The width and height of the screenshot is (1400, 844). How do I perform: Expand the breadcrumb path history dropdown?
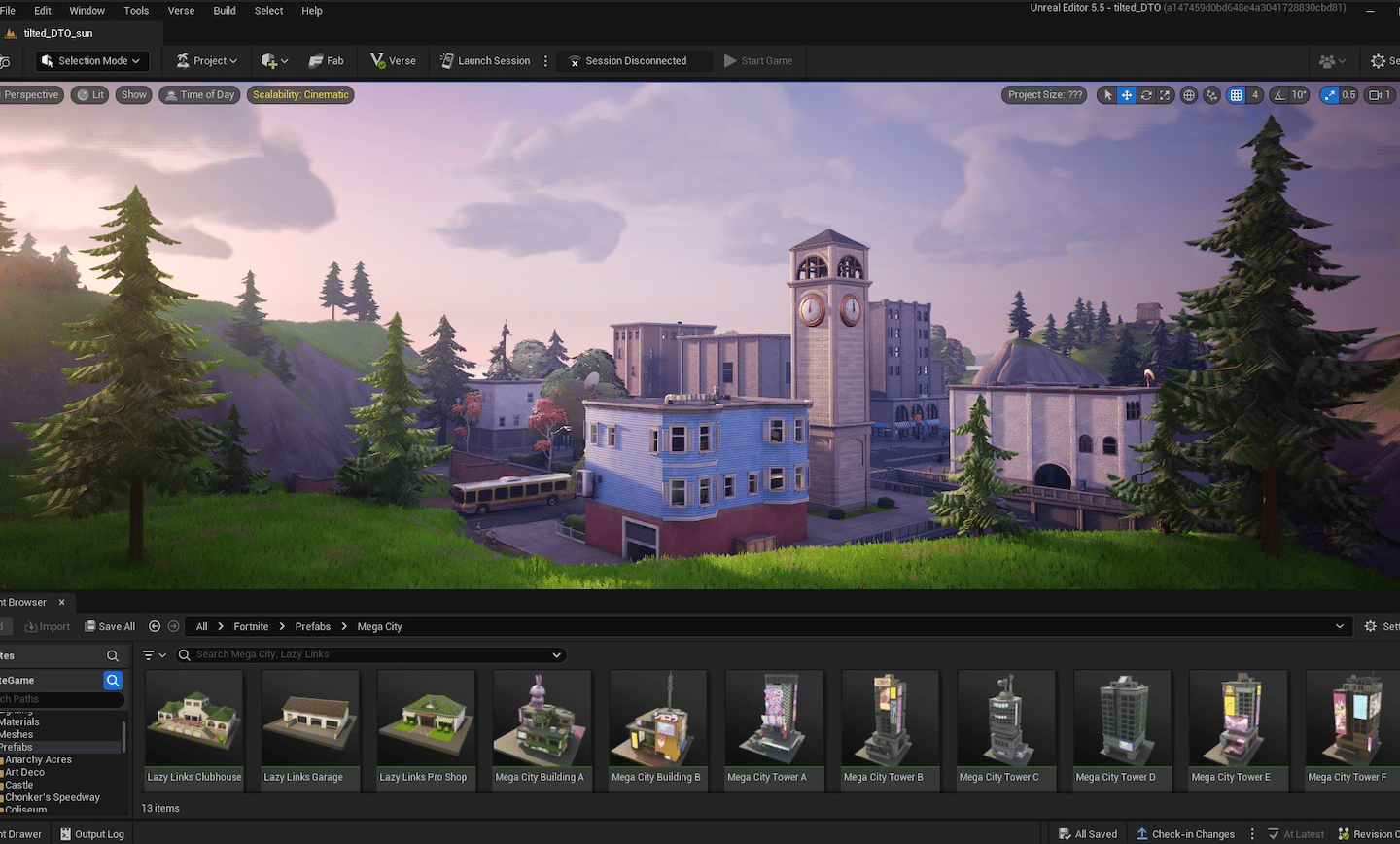coord(1340,627)
